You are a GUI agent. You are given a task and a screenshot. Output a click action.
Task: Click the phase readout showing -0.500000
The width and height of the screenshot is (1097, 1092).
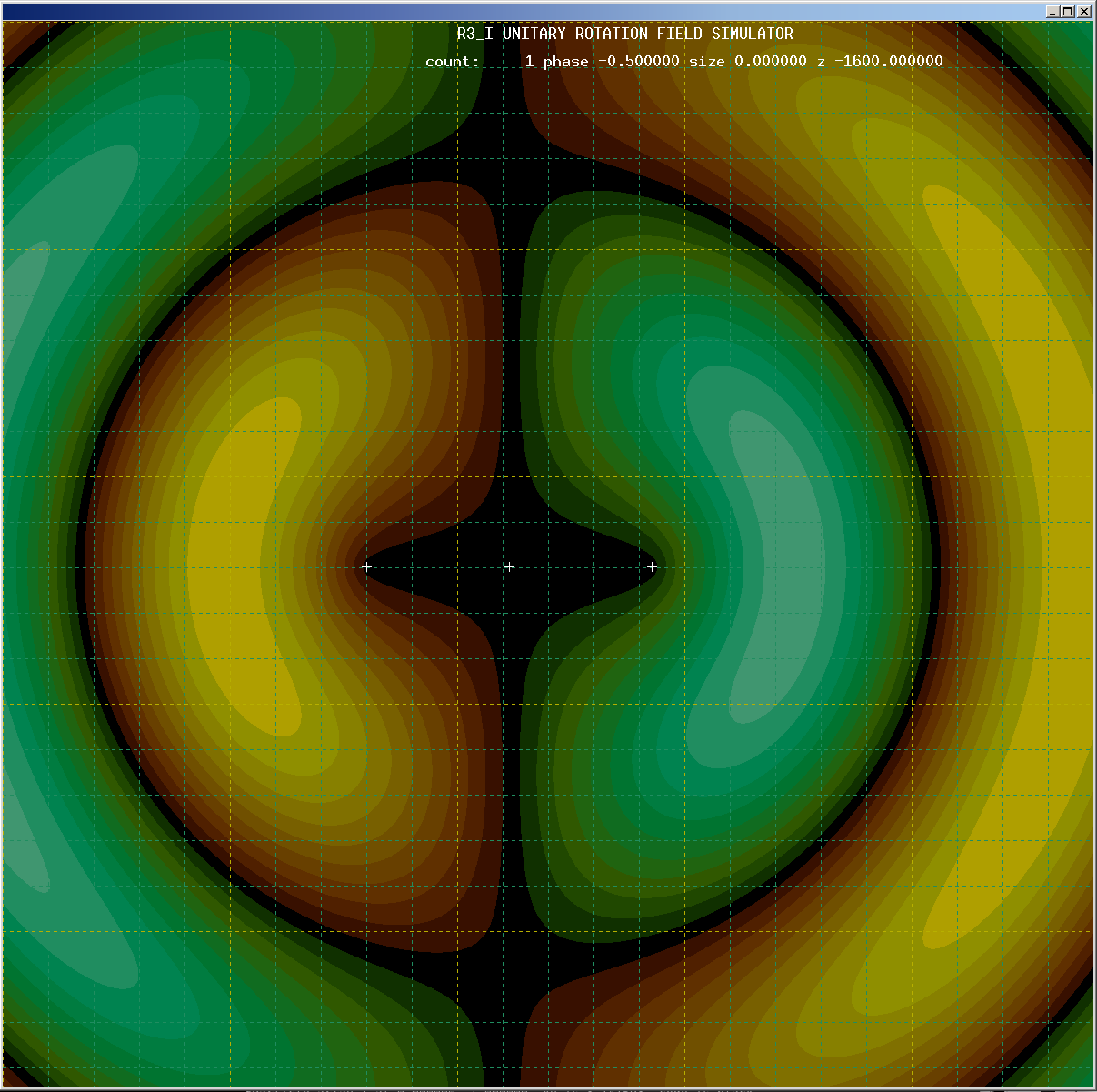(640, 61)
